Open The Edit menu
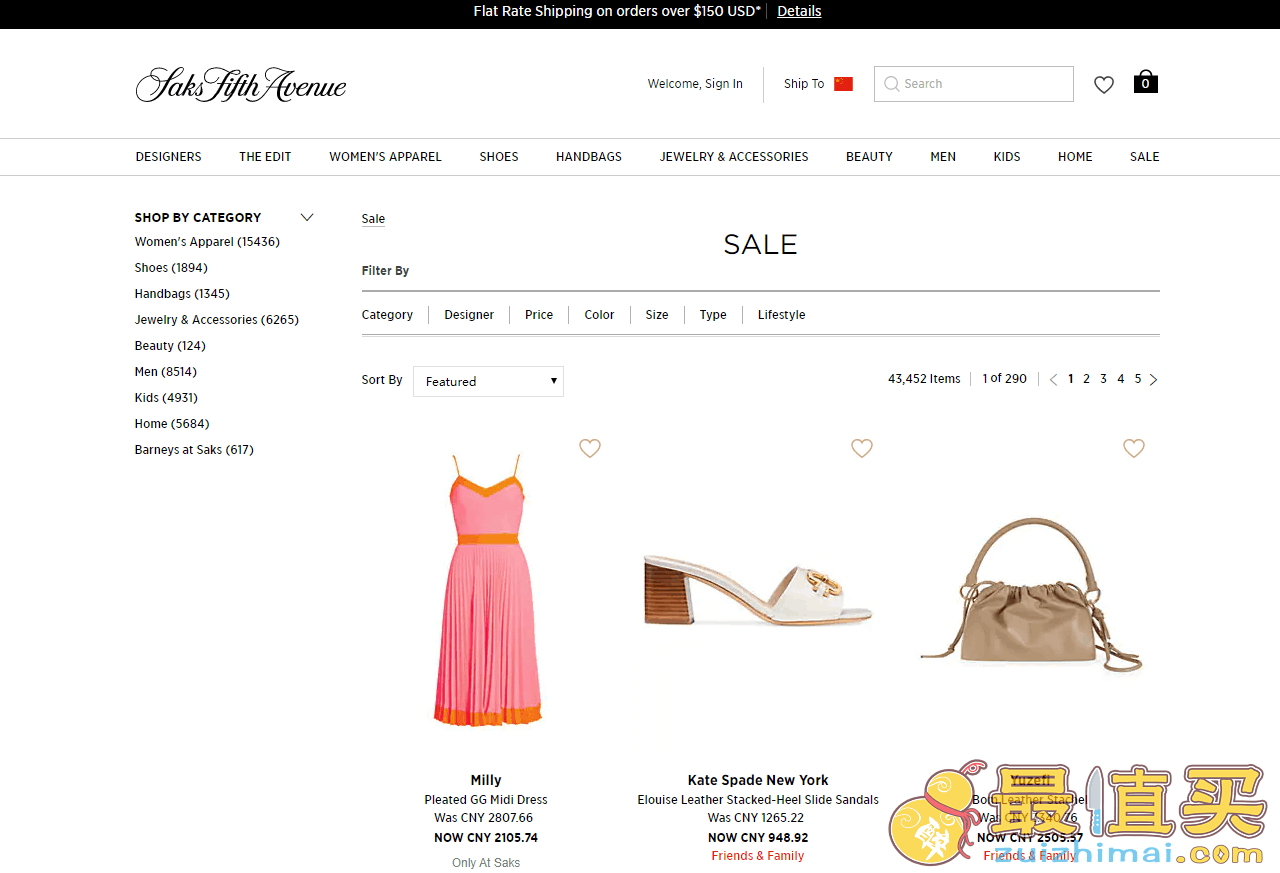Viewport: 1280px width, 873px height. click(x=265, y=157)
